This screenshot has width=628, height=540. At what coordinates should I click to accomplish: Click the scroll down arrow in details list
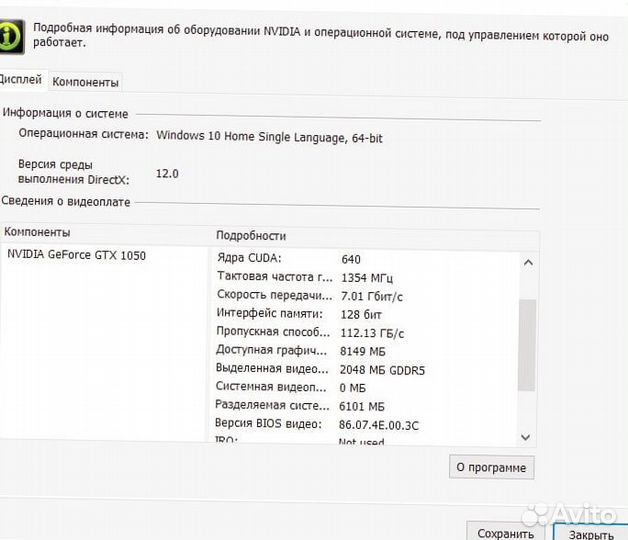click(x=526, y=437)
